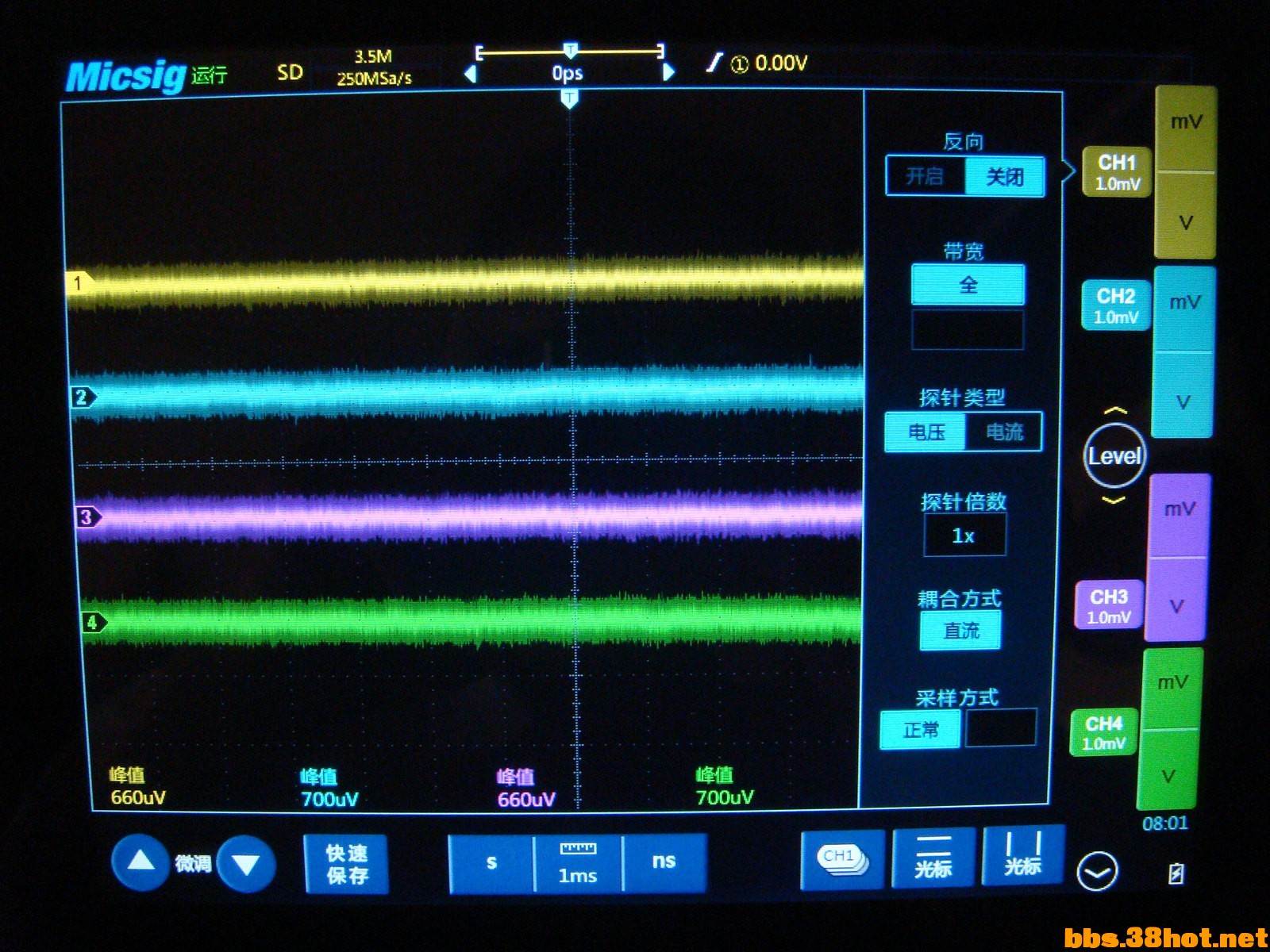This screenshot has height=952, width=1270.
Task: Select the 电压 voltage probe type
Action: (x=926, y=432)
